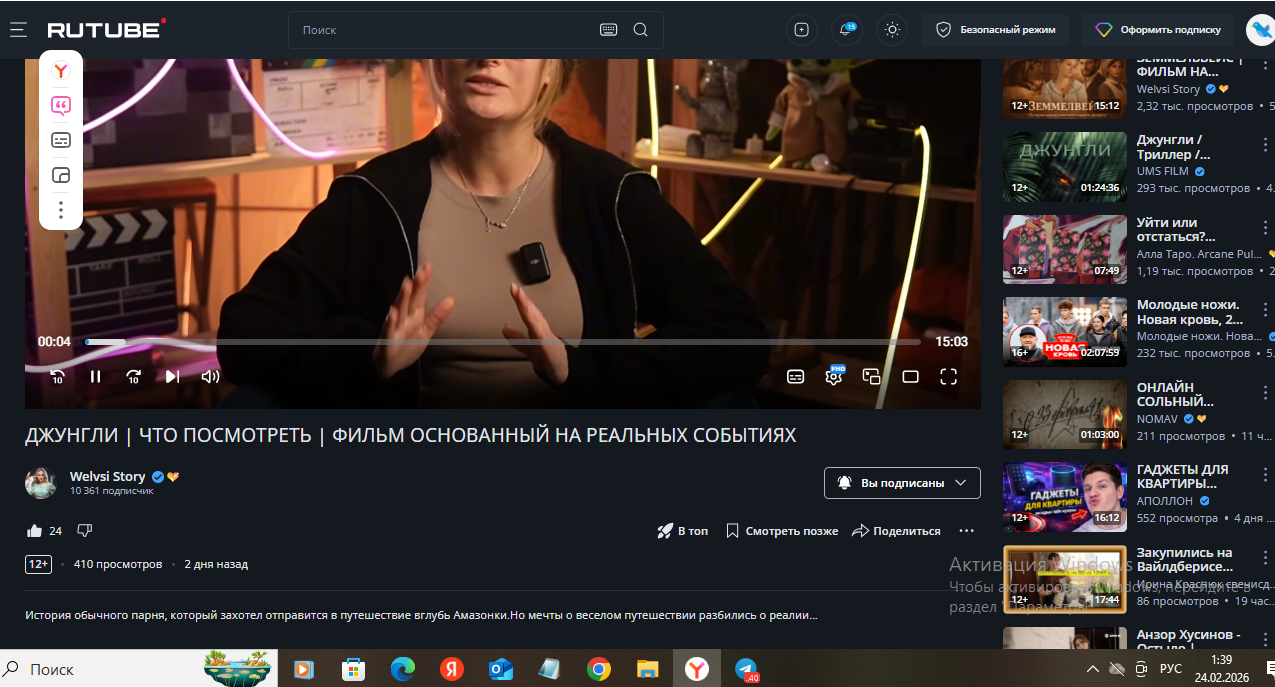The height and width of the screenshot is (687, 1275).
Task: Expand Вы подписаны dropdown
Action: coord(902,483)
